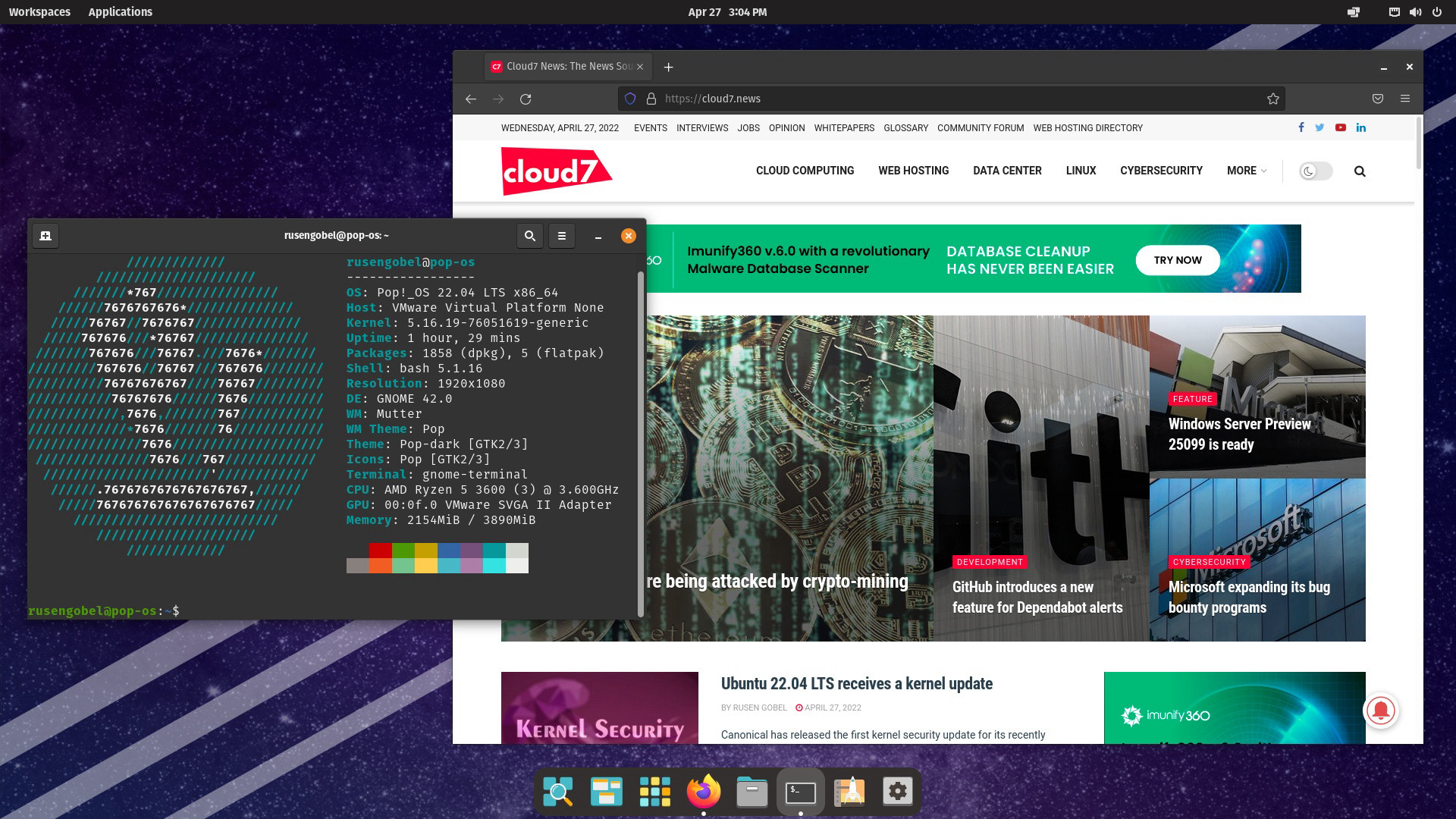Show site security padlock info

pyautogui.click(x=651, y=99)
